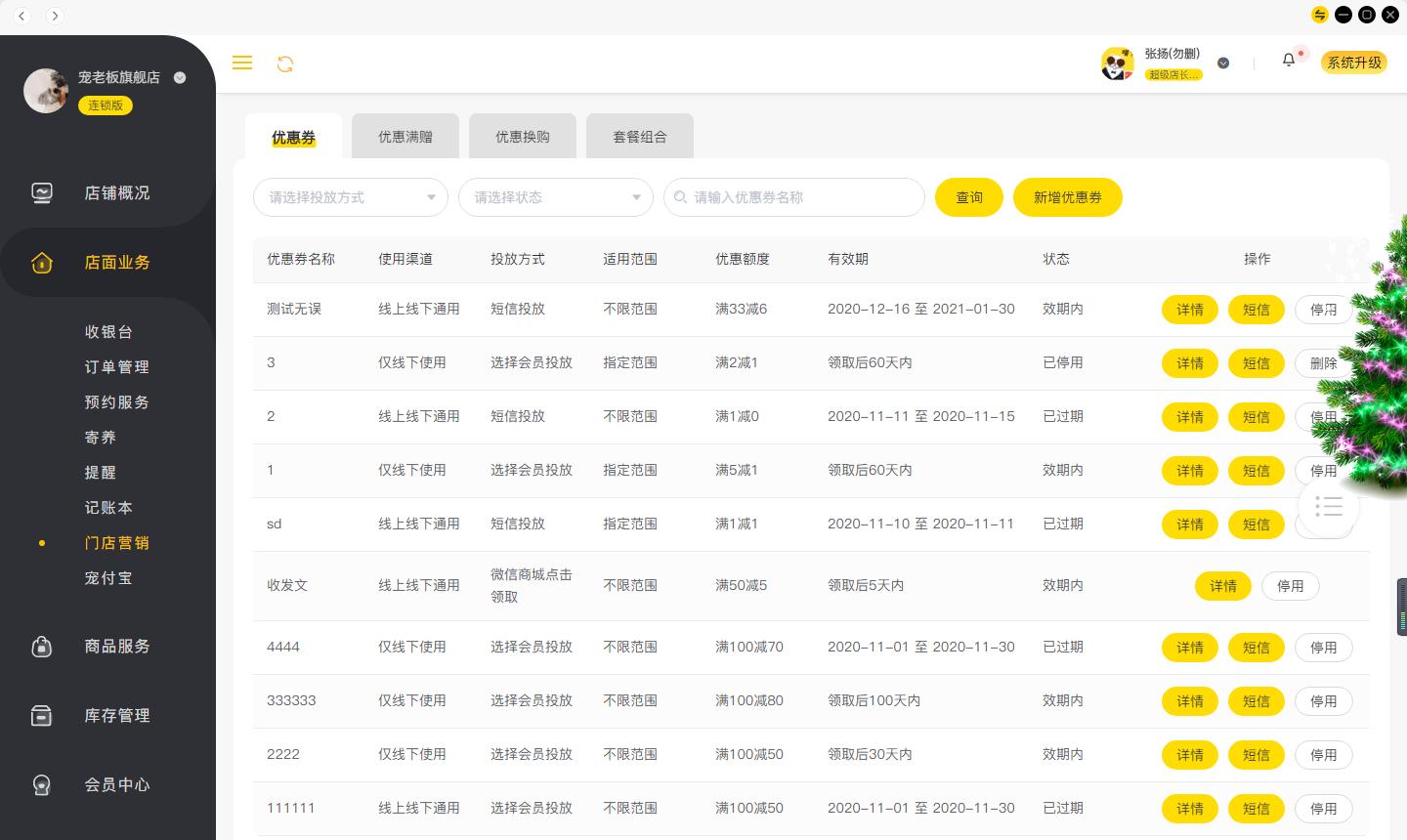
Task: Click the back navigation arrow
Action: tap(21, 16)
